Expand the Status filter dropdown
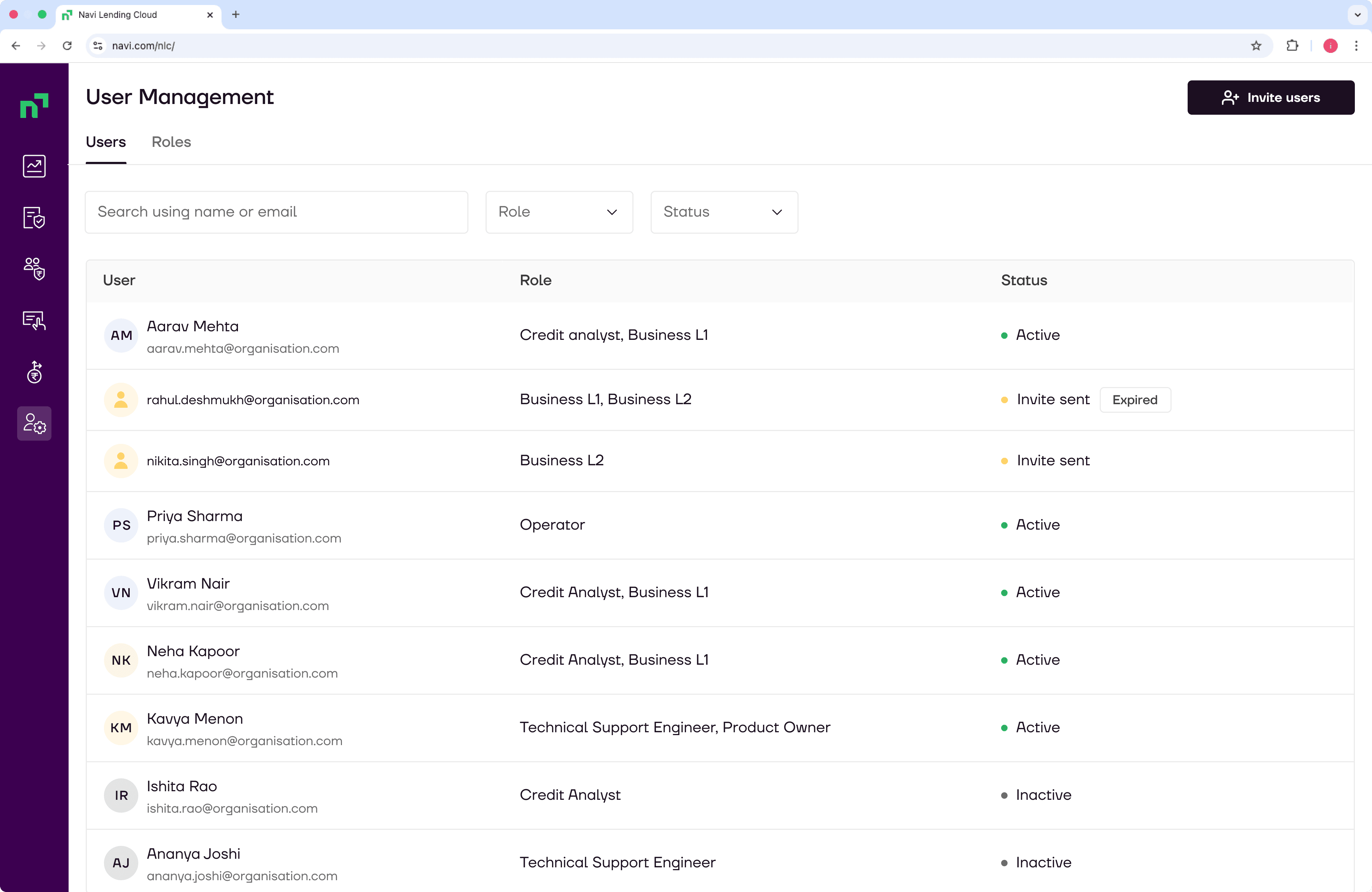The image size is (1372, 892). pyautogui.click(x=724, y=212)
